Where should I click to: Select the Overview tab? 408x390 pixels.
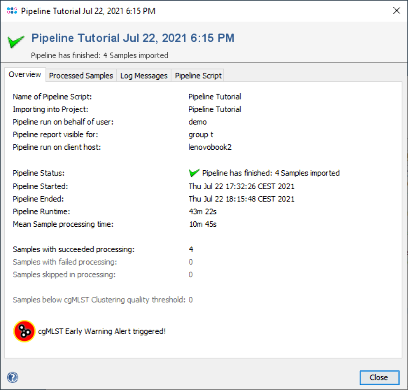(25, 75)
